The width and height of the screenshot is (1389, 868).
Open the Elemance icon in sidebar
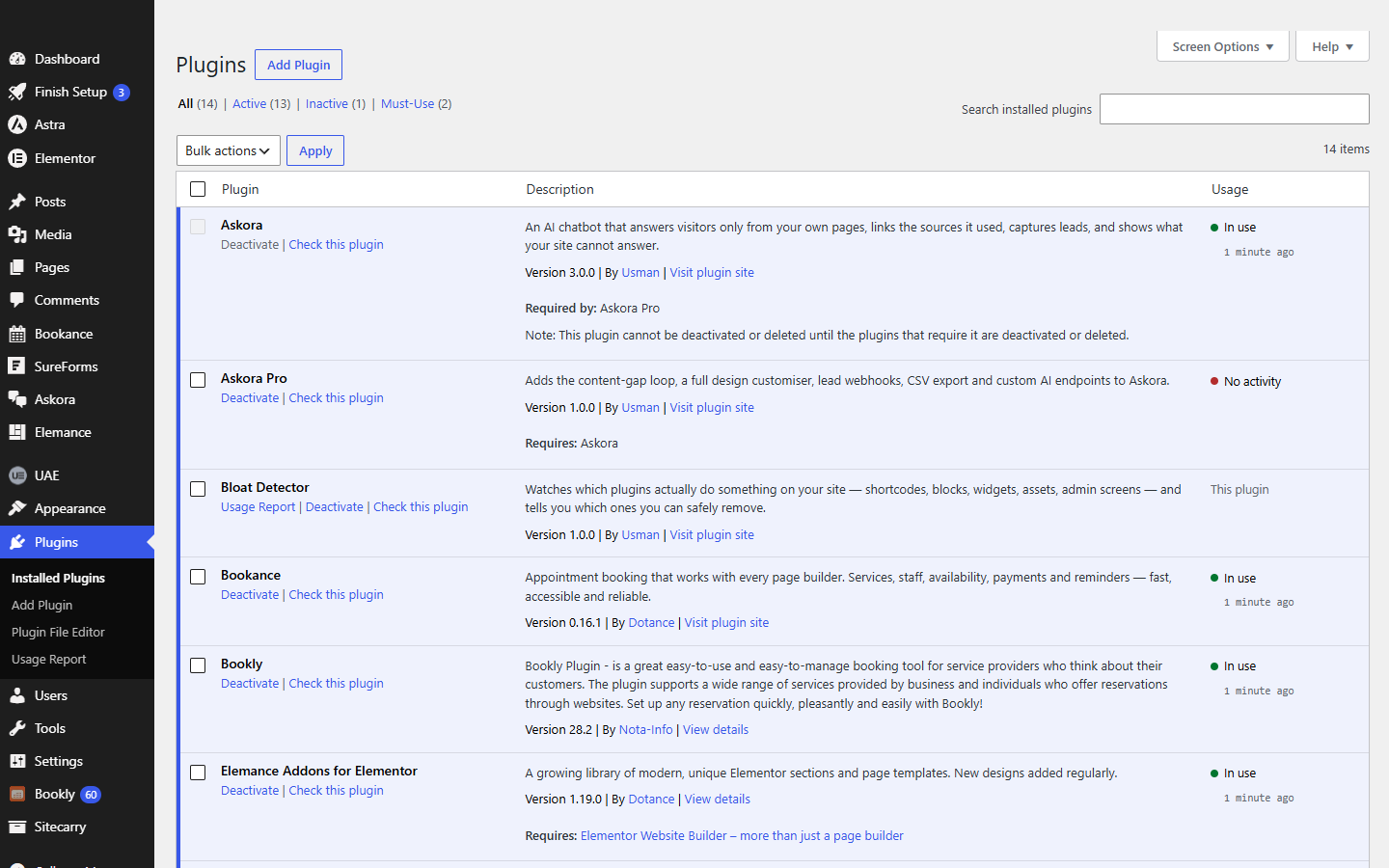point(17,432)
